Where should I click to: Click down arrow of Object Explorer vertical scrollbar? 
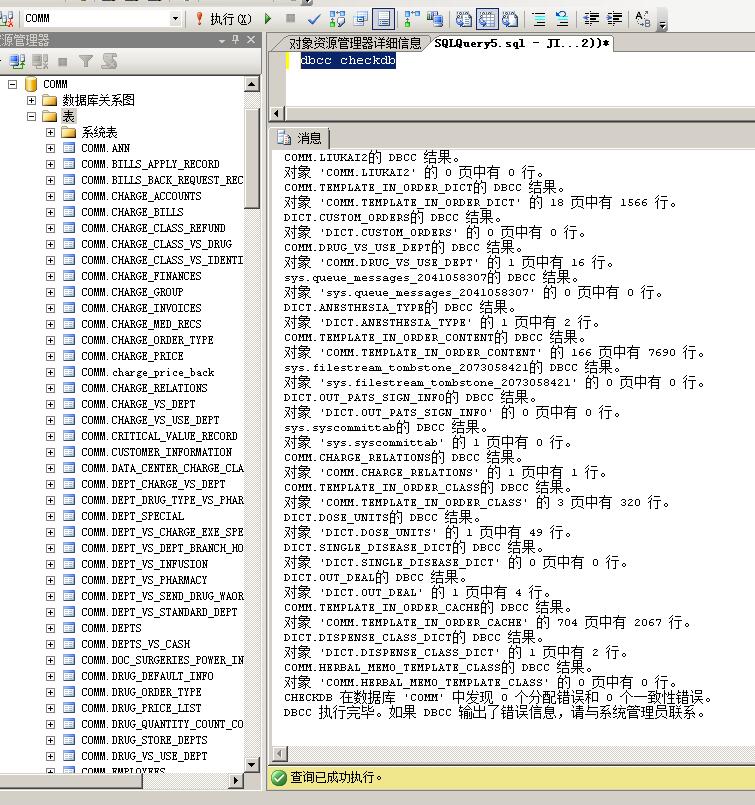[251, 764]
